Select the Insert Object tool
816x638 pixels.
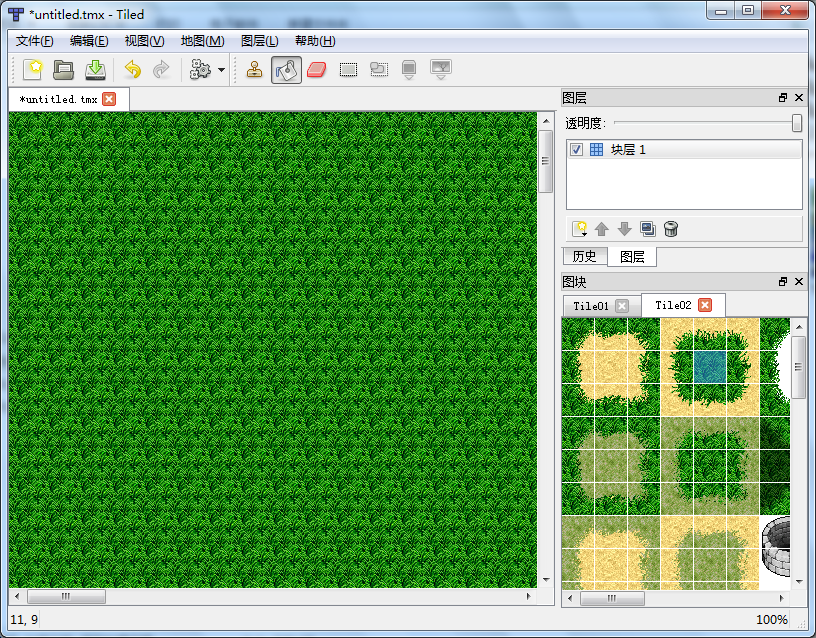click(409, 69)
